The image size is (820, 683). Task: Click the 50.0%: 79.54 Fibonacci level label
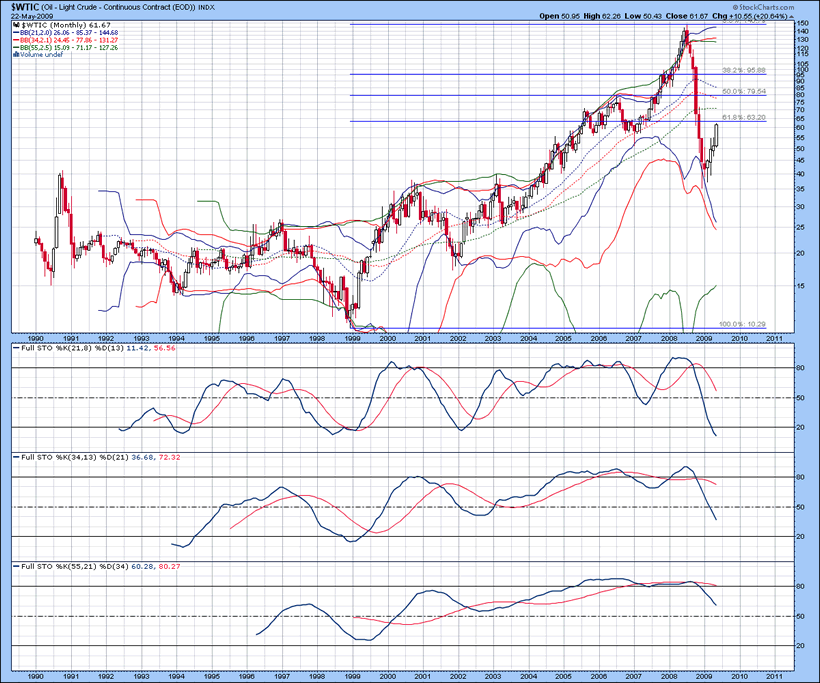click(742, 91)
